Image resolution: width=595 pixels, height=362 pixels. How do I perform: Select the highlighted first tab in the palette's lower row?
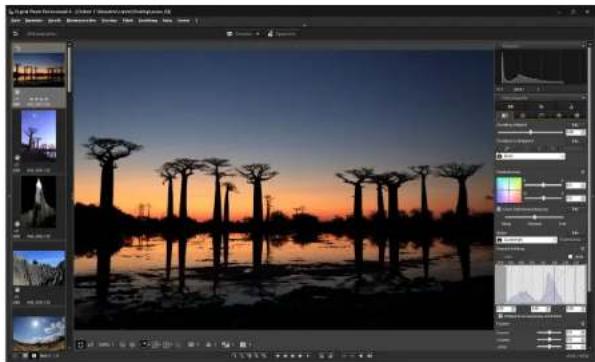[504, 115]
